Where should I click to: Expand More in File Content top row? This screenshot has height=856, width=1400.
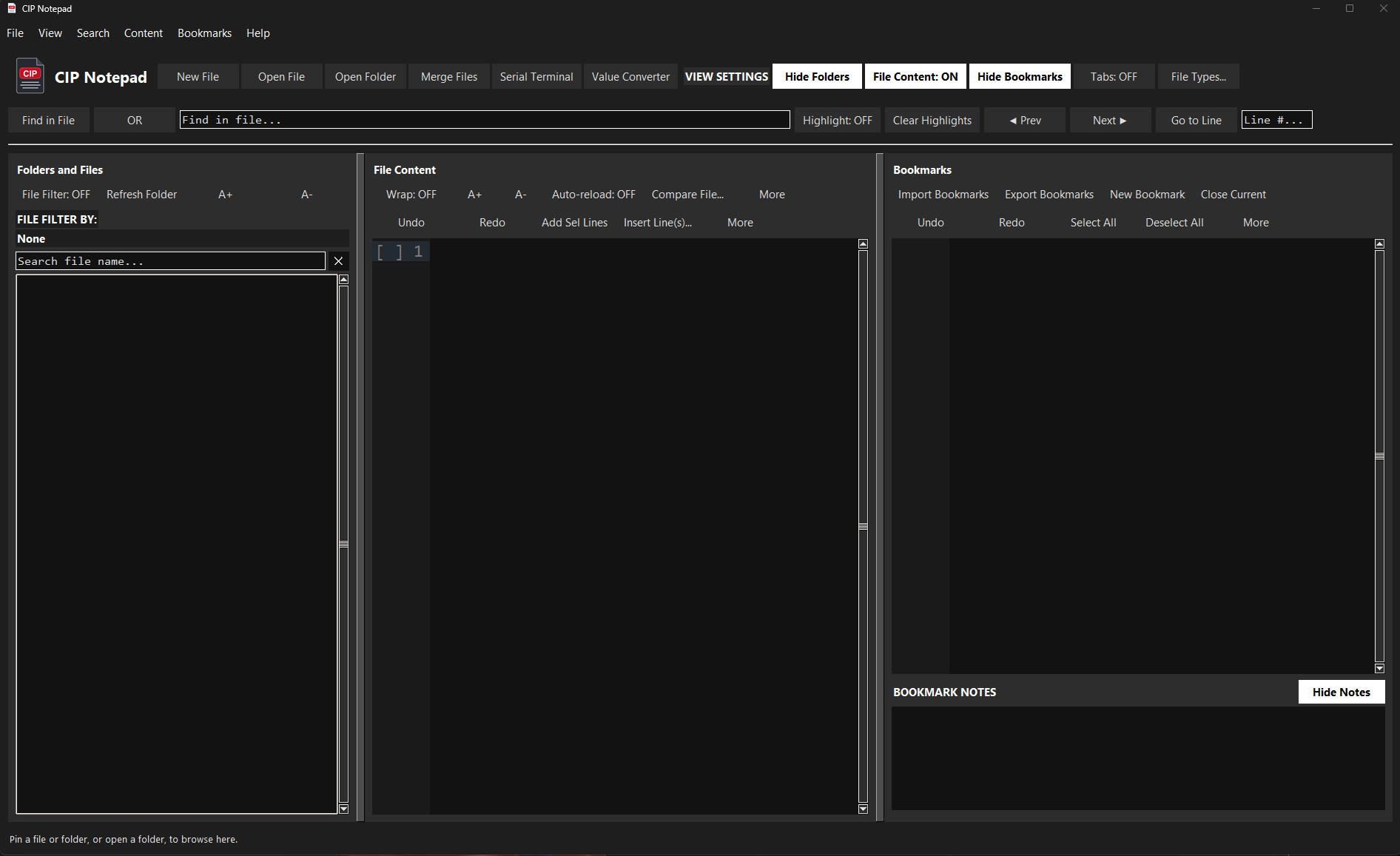tap(772, 195)
